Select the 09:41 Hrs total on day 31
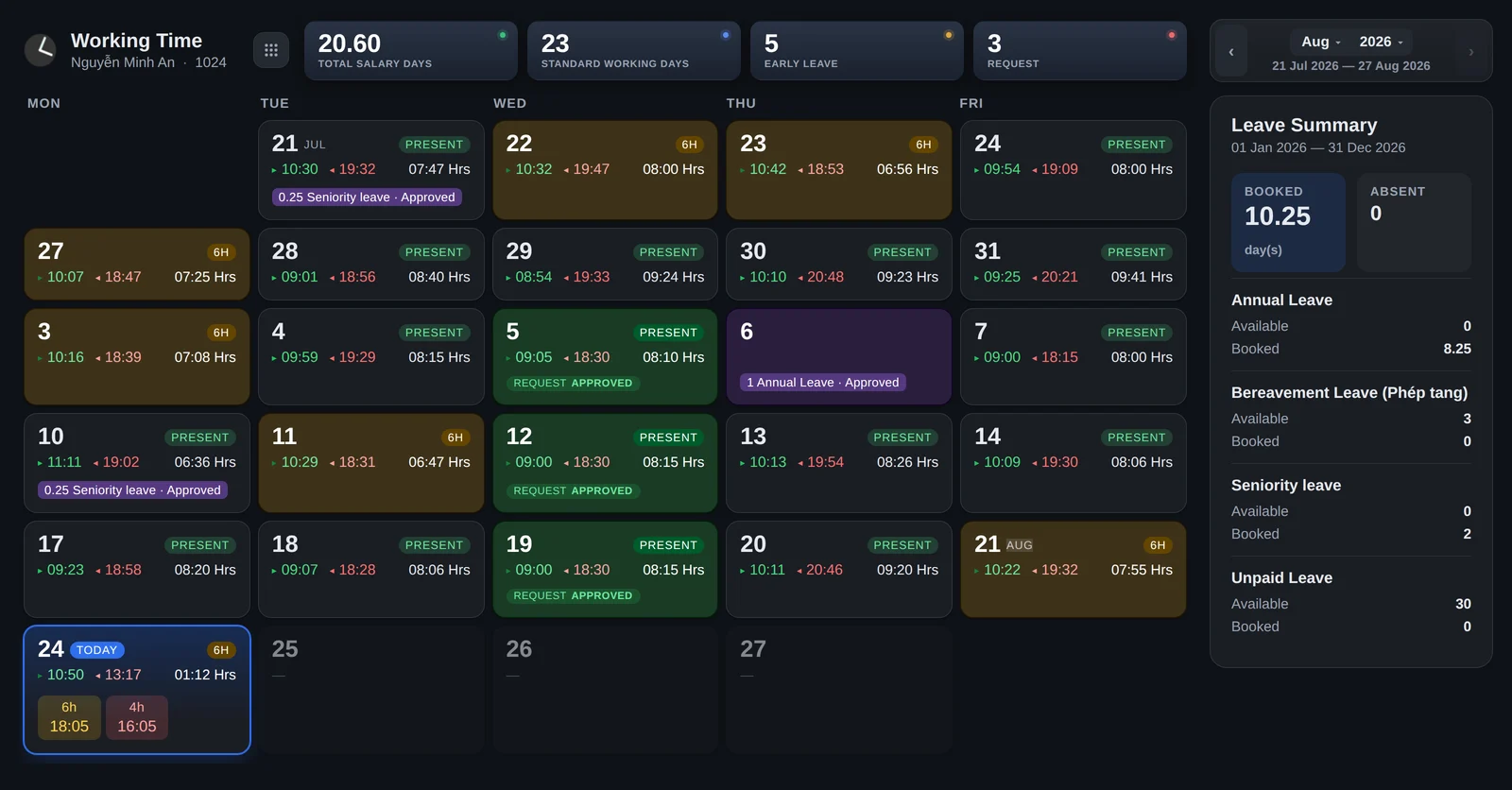1512x790 pixels. tap(1142, 277)
